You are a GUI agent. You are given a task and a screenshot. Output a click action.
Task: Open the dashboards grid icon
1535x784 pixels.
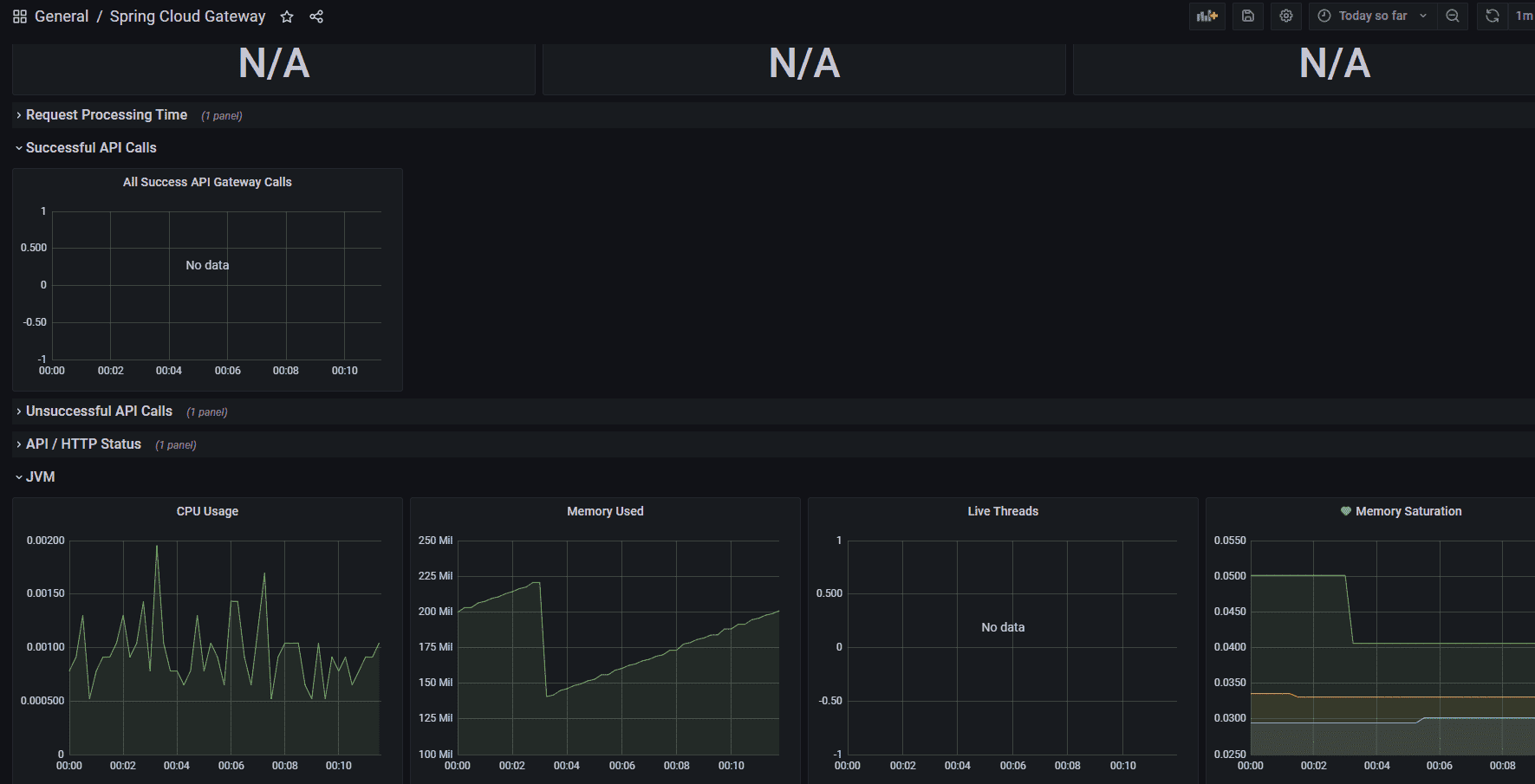[x=20, y=16]
